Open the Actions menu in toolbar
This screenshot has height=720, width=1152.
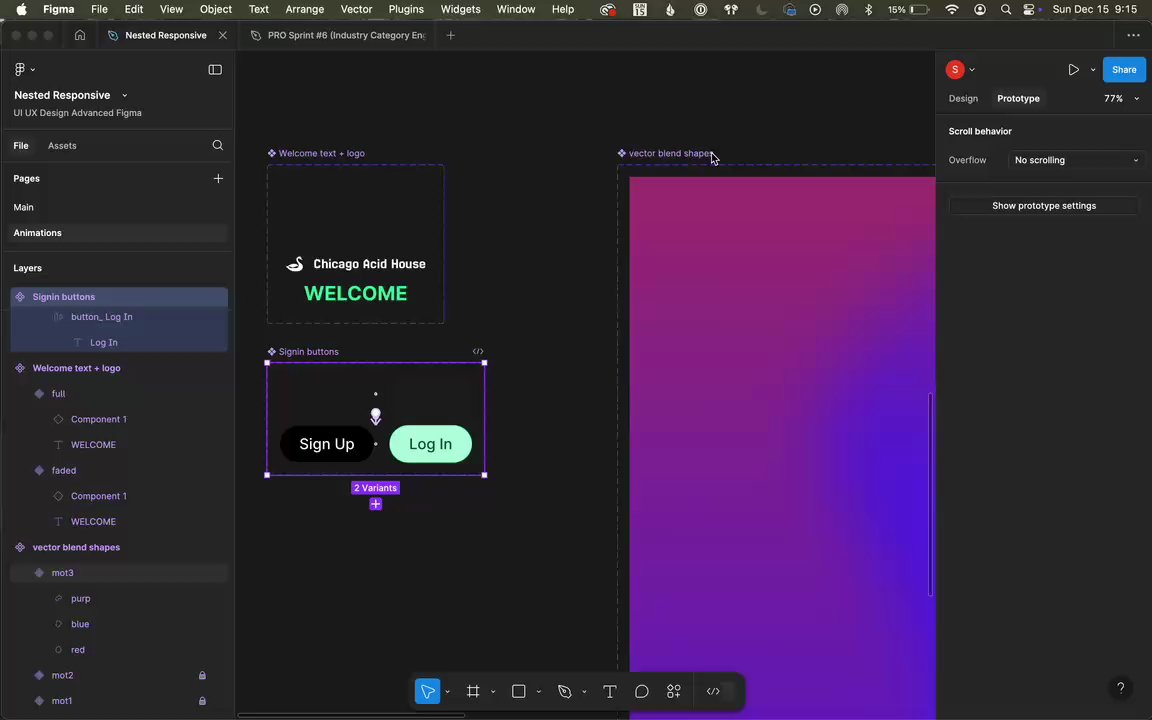(x=674, y=691)
